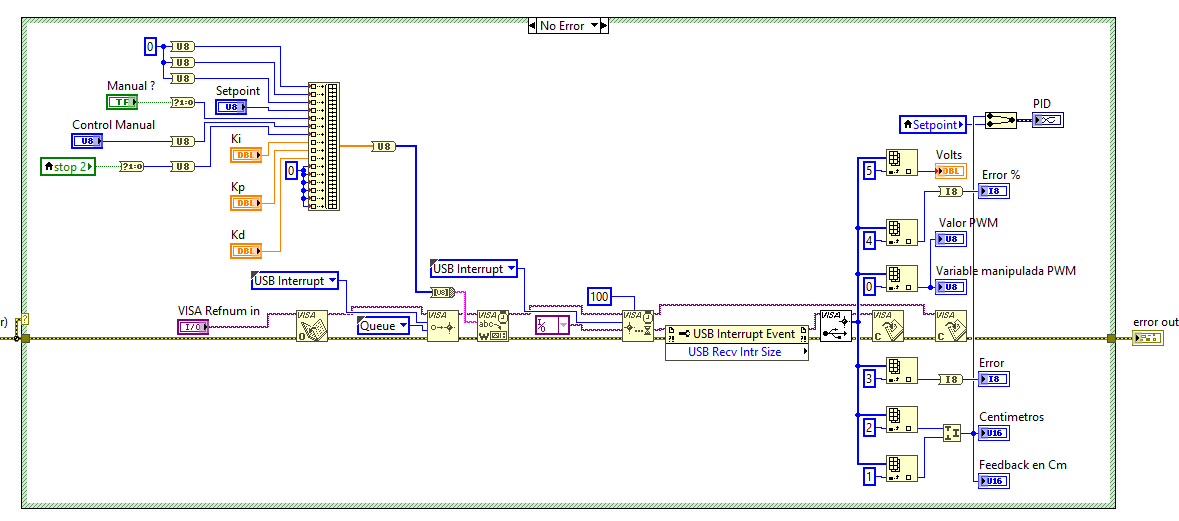
Task: Select the stop 2 Boolean local variable
Action: (68, 166)
